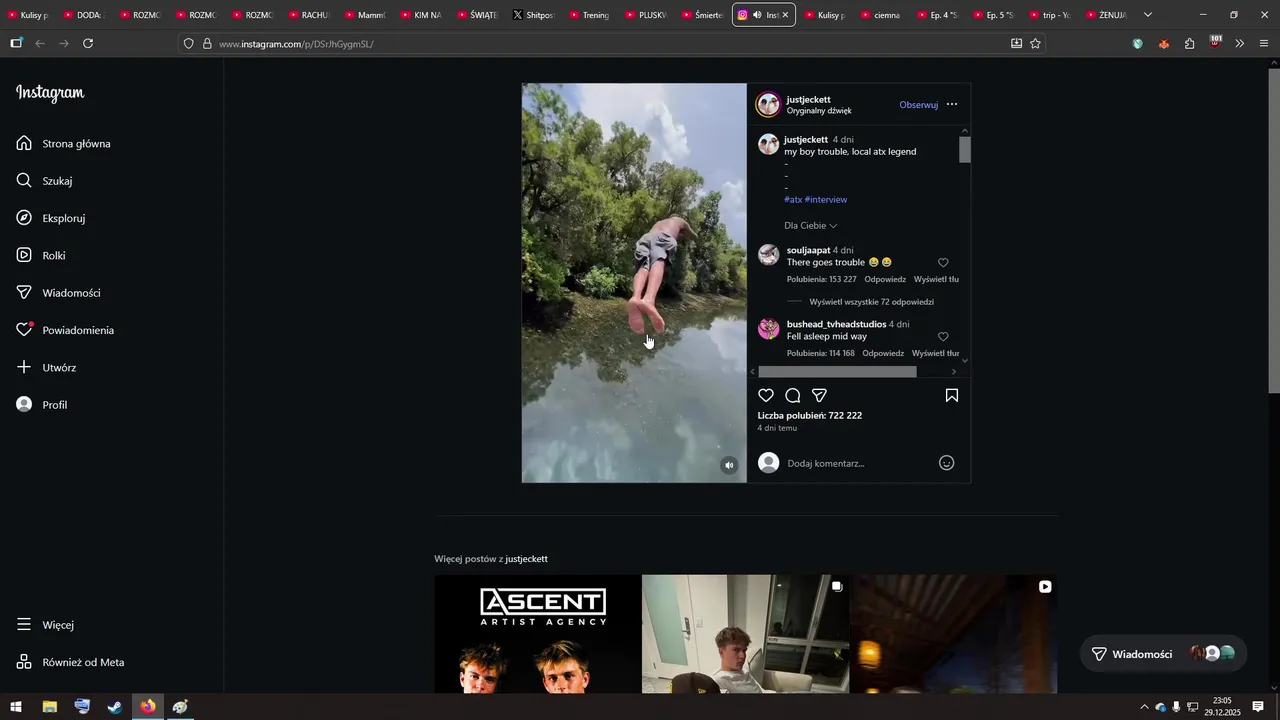
Task: Click Utwórz to create post
Action: tap(47, 368)
